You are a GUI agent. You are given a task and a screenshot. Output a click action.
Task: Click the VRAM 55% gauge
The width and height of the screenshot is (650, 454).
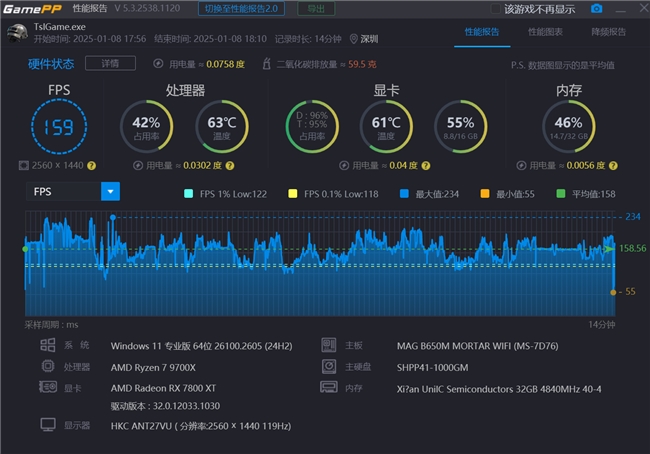coord(461,126)
